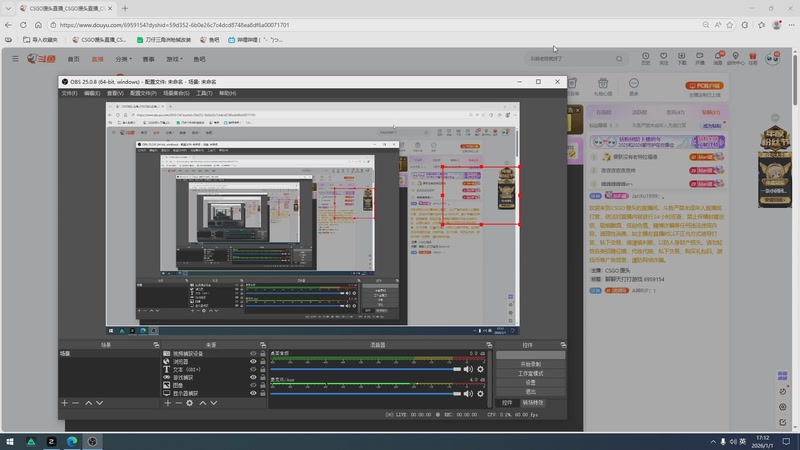This screenshot has width=800, height=450.
Task: Toggle visibility of 游戏捕获 source
Action: tap(253, 378)
